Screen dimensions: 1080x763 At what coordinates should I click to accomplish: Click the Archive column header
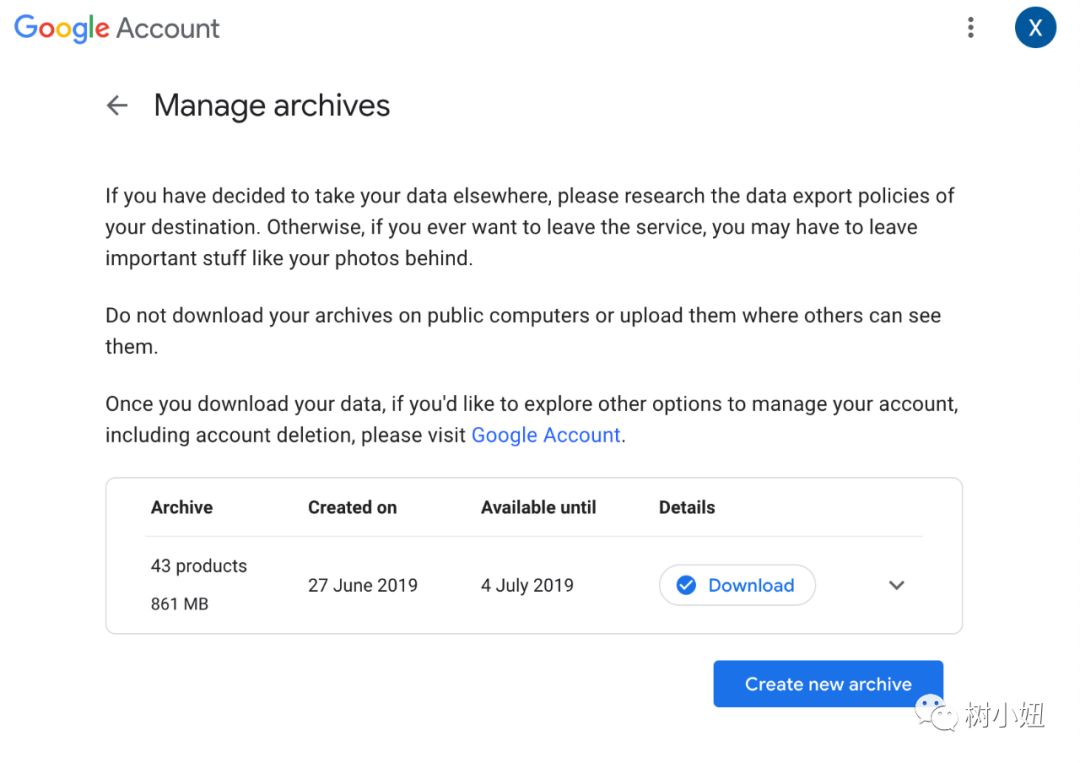click(x=182, y=508)
